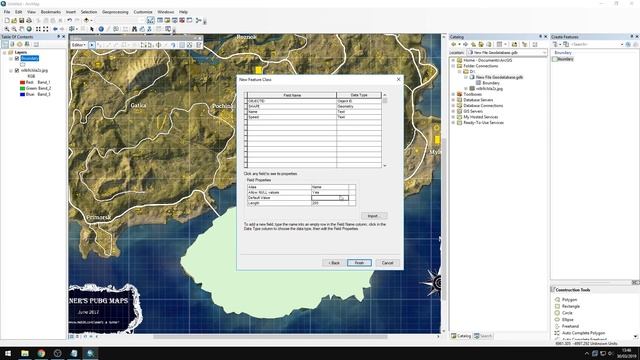Close the New Feature Class dialog

398,80
